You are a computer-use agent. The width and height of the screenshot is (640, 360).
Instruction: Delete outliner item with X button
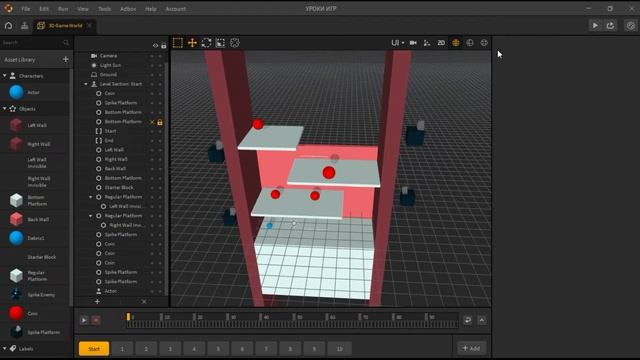point(144,302)
